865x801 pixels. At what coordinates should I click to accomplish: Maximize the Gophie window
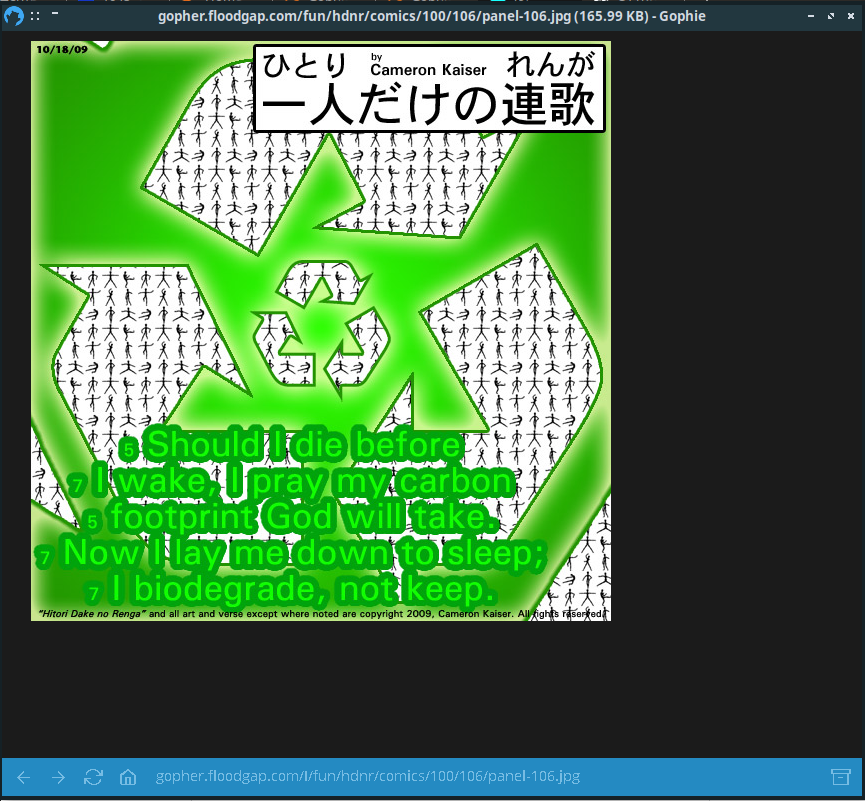click(x=831, y=16)
